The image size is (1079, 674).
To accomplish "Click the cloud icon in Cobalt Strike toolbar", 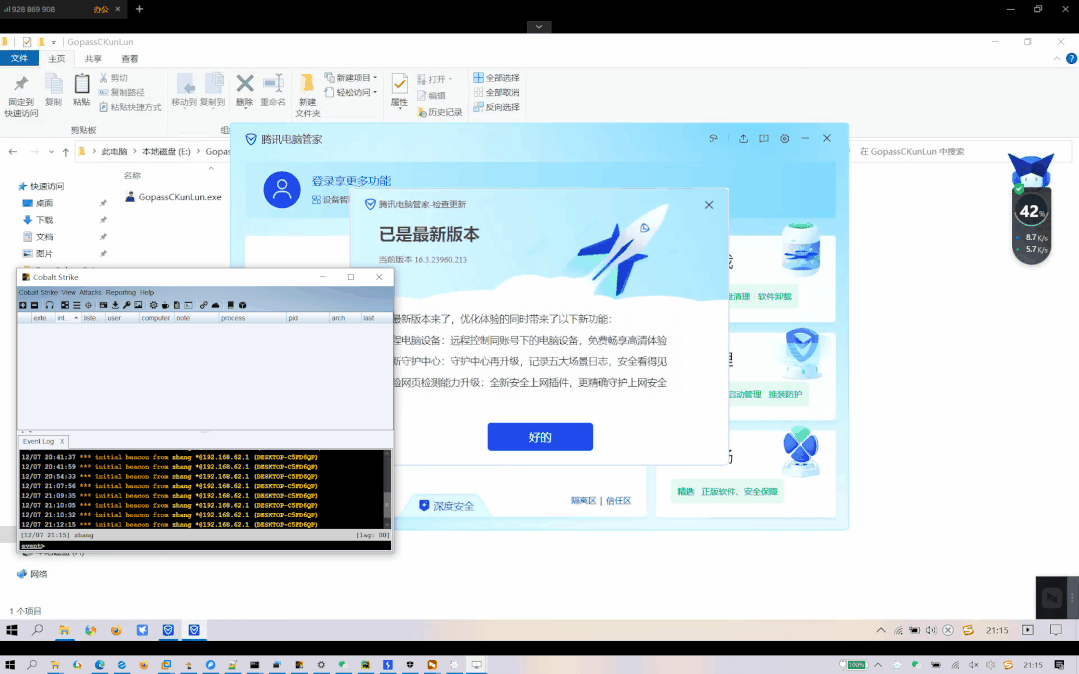I will pos(215,305).
